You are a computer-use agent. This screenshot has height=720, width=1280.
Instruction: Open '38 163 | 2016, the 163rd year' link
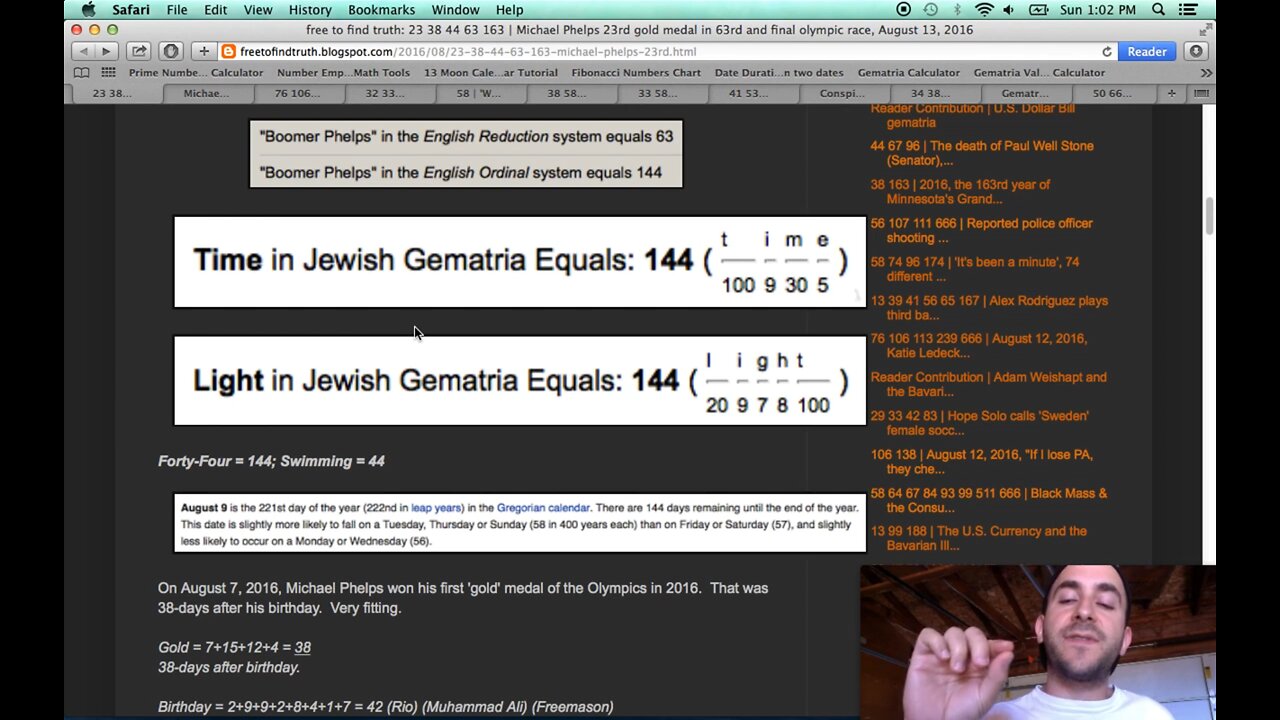click(x=960, y=192)
